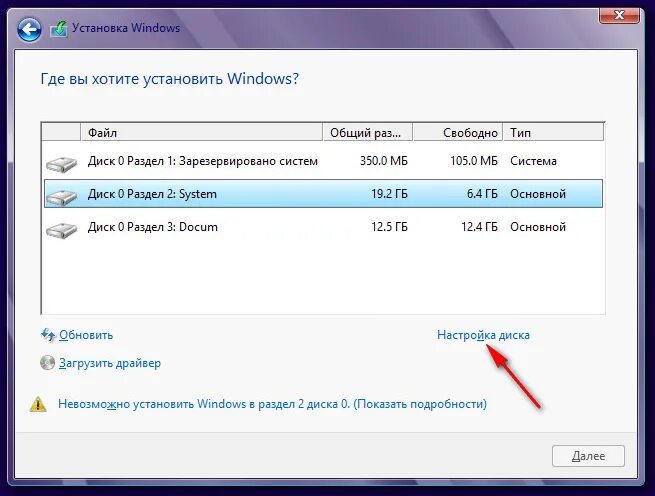This screenshot has height=496, width=655.
Task: Click the Windows Setup title icon
Action: click(58, 29)
